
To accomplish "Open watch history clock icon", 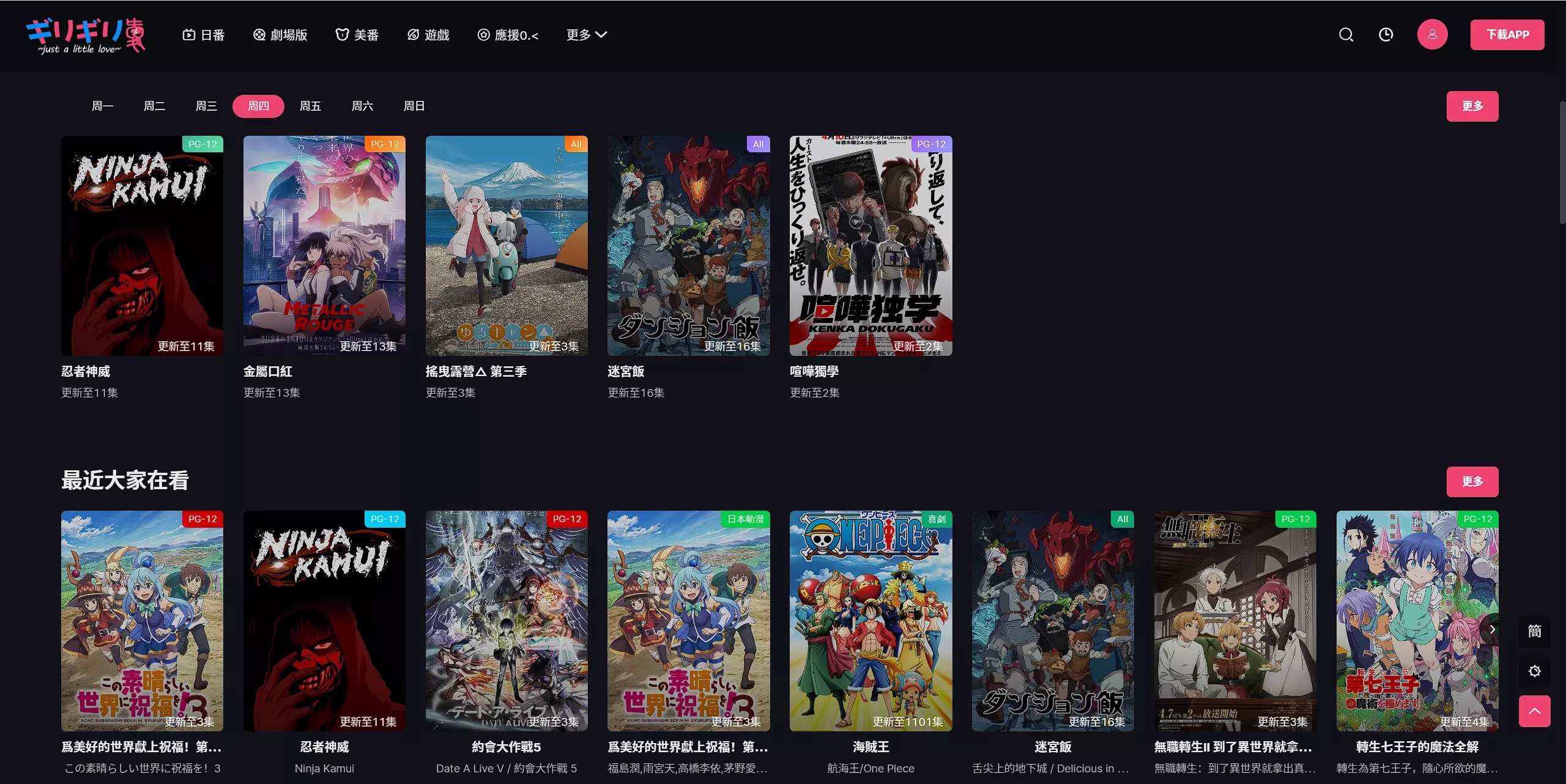I will click(1386, 35).
